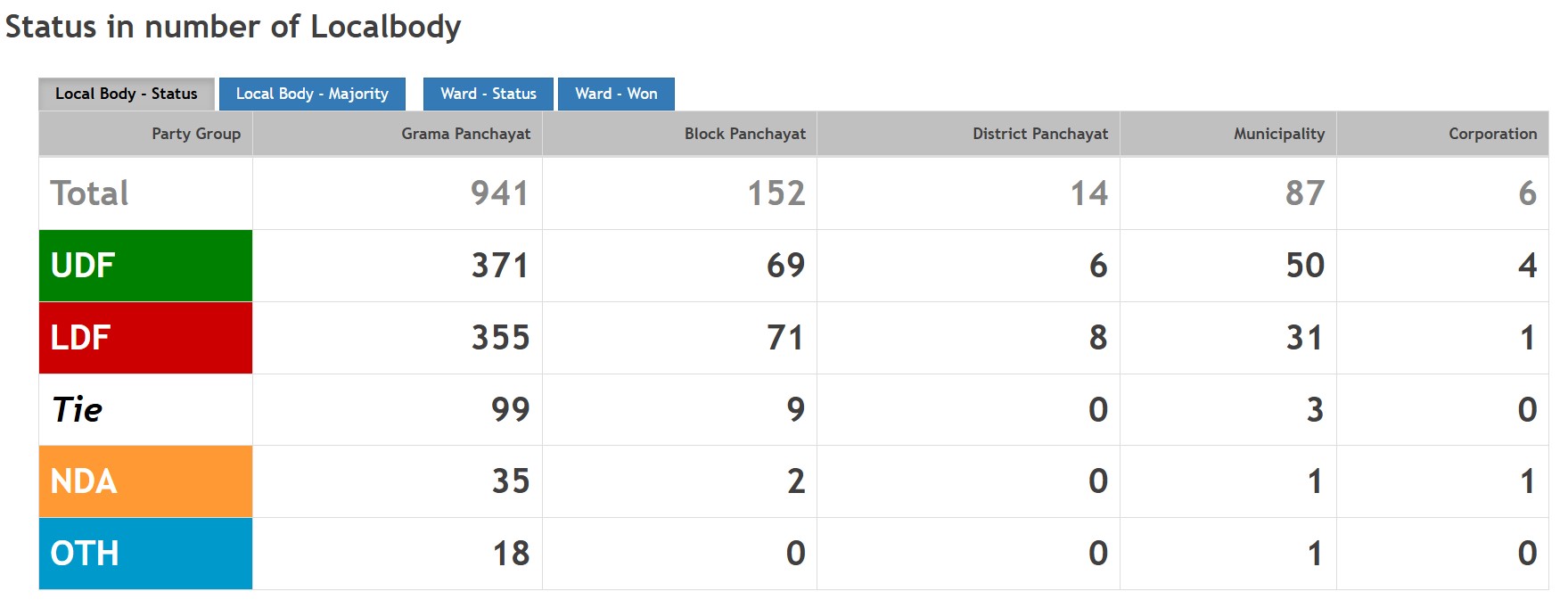Click LDF Block Panchayat value 71
This screenshot has width=1568, height=608.
(785, 338)
